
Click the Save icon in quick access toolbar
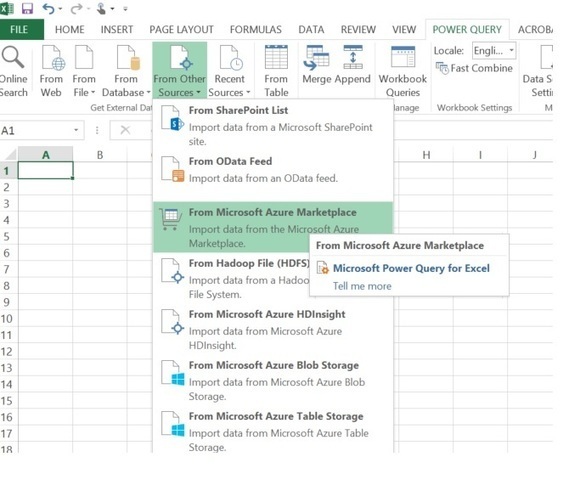(27, 8)
